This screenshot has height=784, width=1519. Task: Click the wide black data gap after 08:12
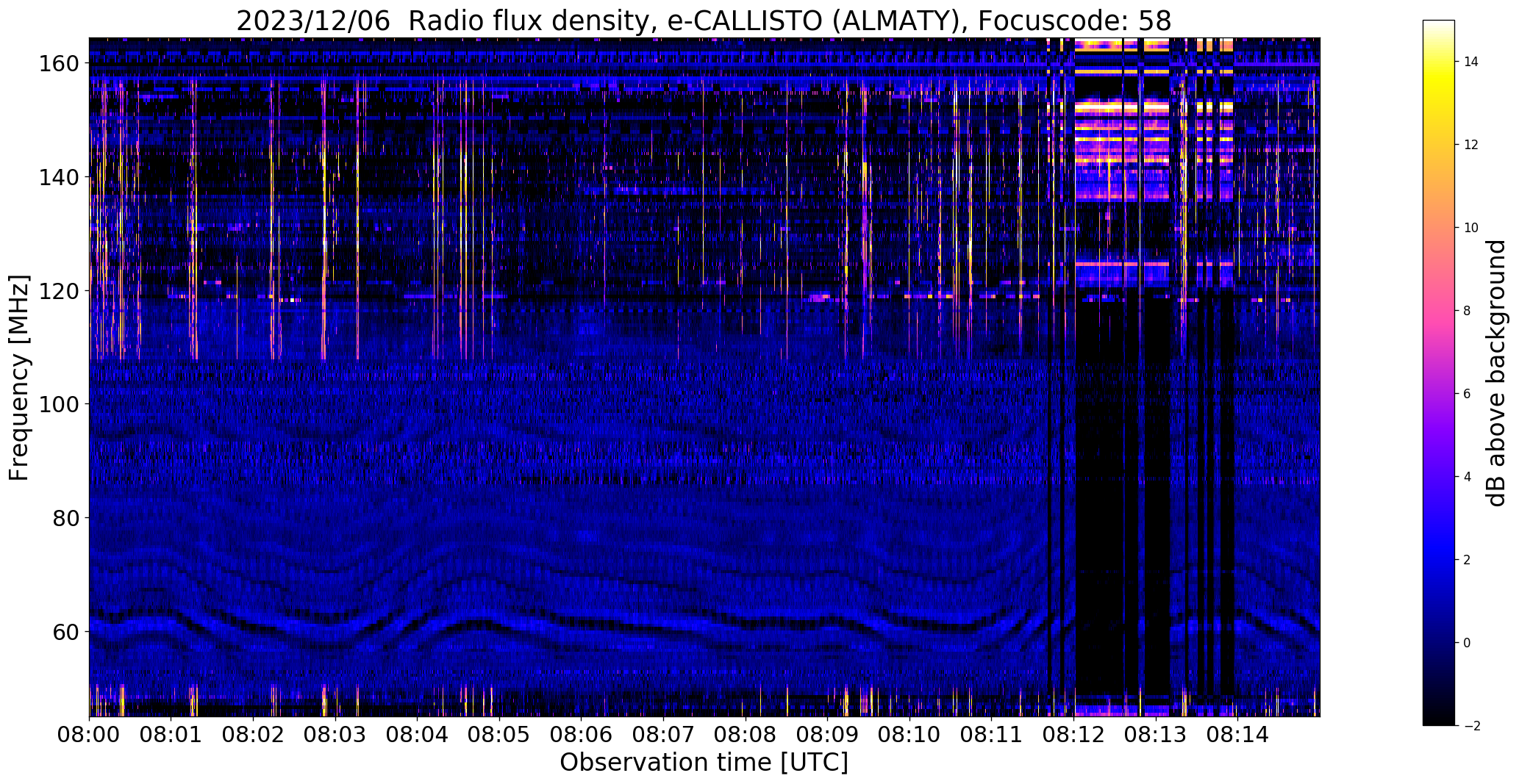pyautogui.click(x=1098, y=492)
